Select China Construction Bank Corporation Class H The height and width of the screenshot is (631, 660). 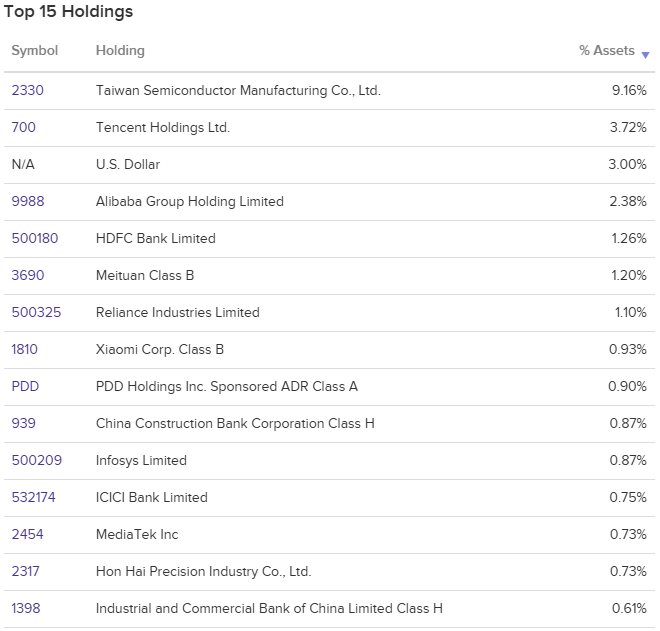(x=235, y=423)
